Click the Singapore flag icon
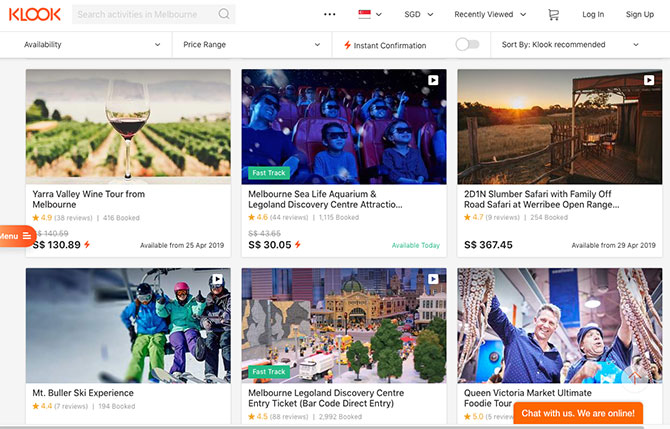Viewport: 670px width, 429px height. (x=364, y=14)
